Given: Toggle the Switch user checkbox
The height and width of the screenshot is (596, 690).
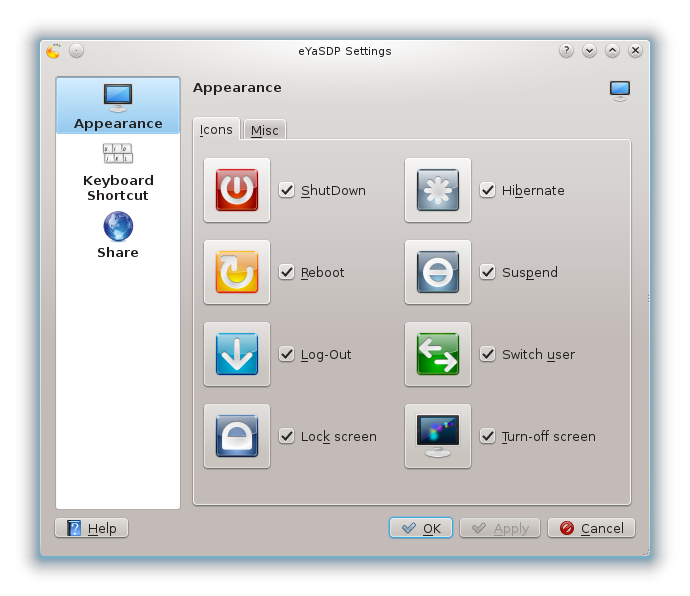Looking at the screenshot, I should tap(488, 354).
